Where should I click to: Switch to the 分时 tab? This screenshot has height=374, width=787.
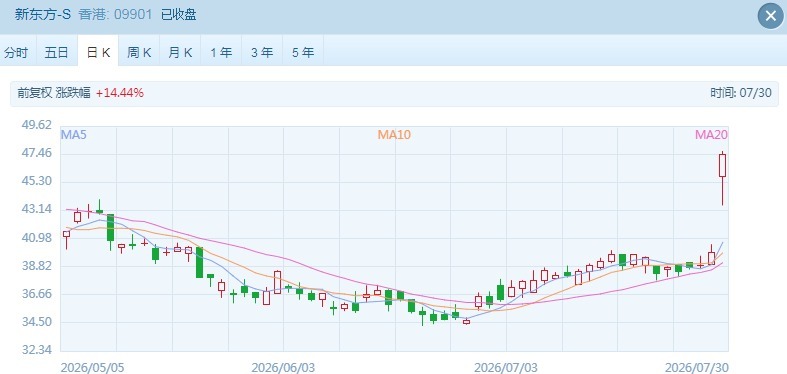coord(16,52)
